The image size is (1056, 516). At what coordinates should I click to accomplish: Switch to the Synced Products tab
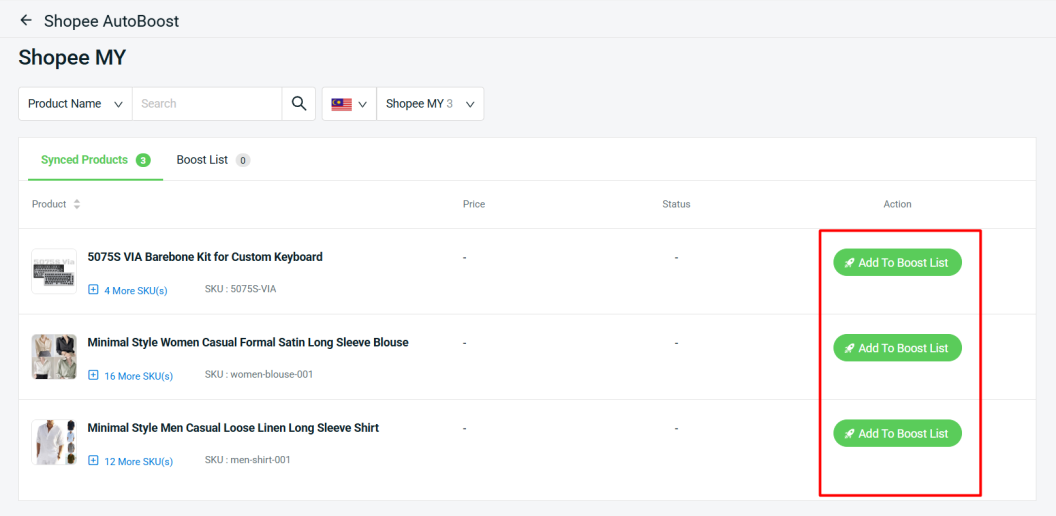tap(95, 160)
